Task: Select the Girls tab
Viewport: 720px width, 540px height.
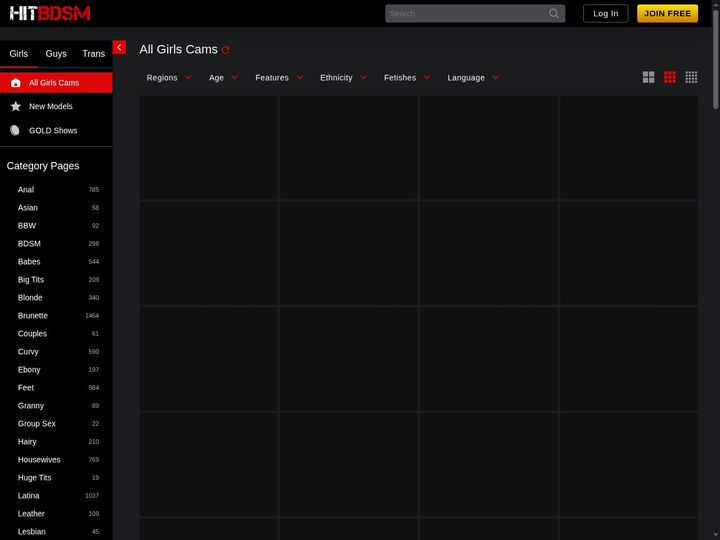Action: pyautogui.click(x=19, y=54)
